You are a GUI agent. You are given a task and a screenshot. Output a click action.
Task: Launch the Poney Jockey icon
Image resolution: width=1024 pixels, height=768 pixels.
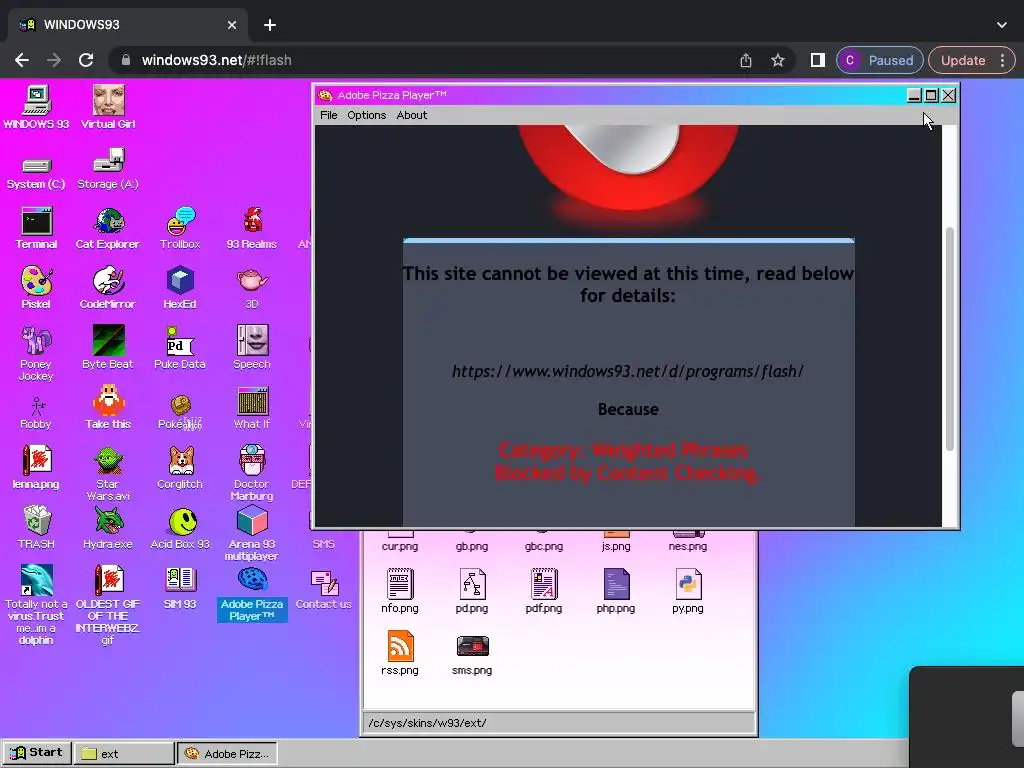(x=36, y=353)
